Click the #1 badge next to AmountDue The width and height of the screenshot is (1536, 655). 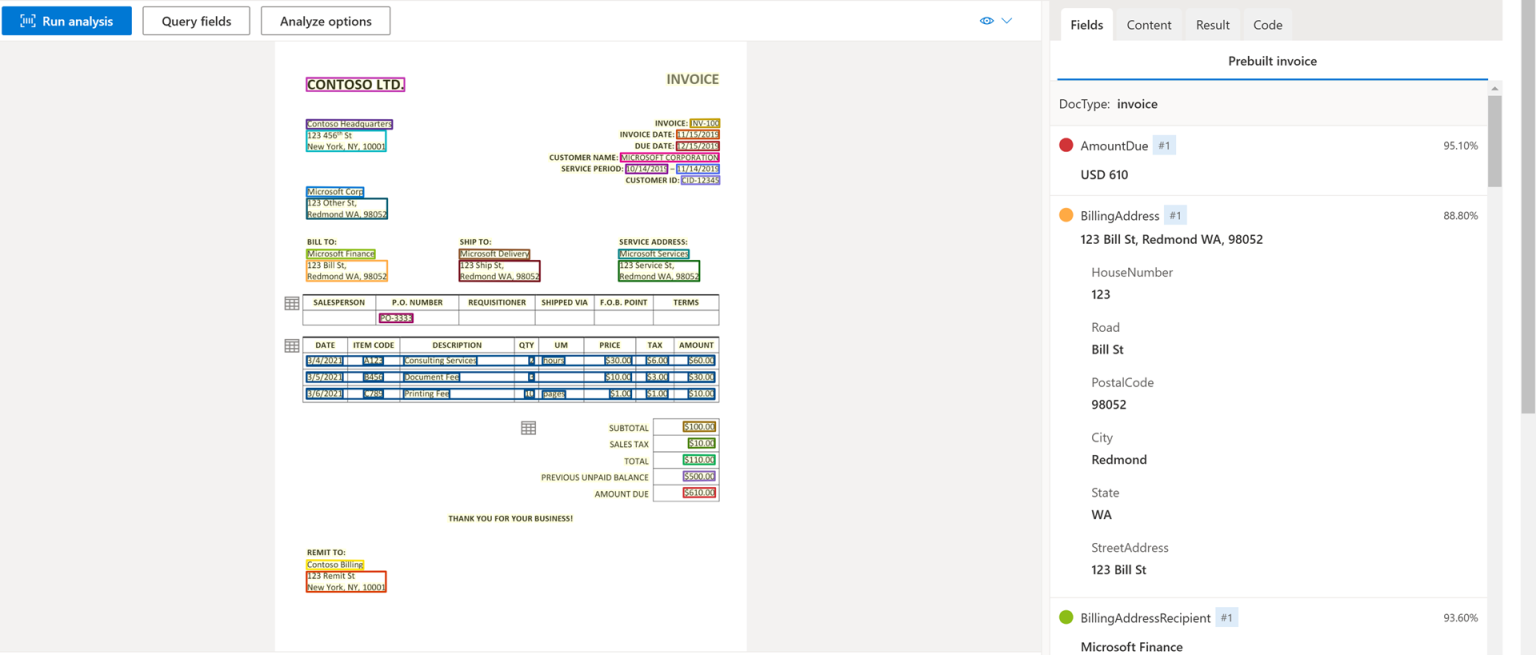(1164, 145)
